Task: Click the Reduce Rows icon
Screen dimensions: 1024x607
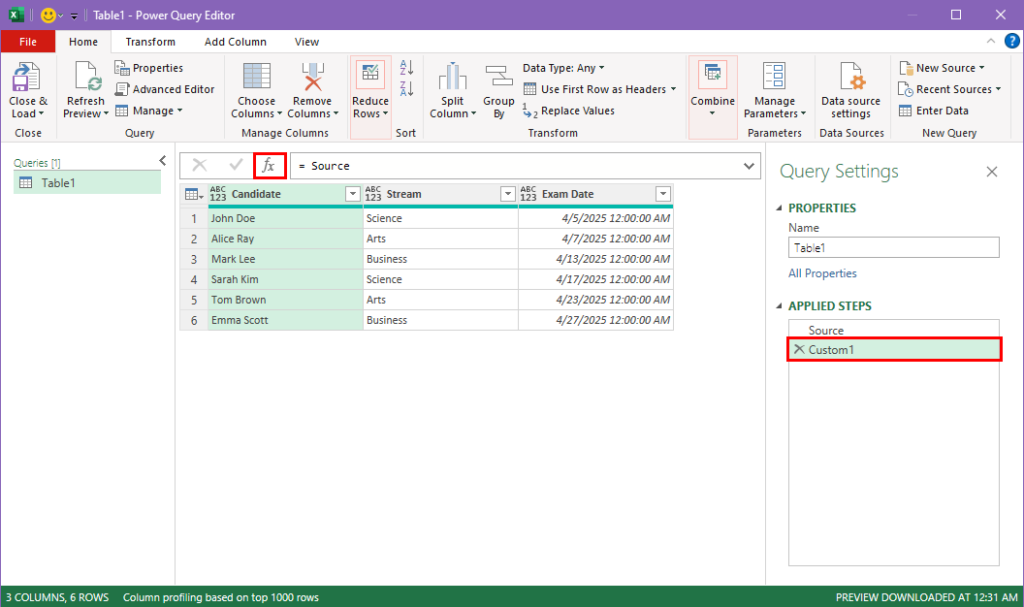Action: pos(370,75)
